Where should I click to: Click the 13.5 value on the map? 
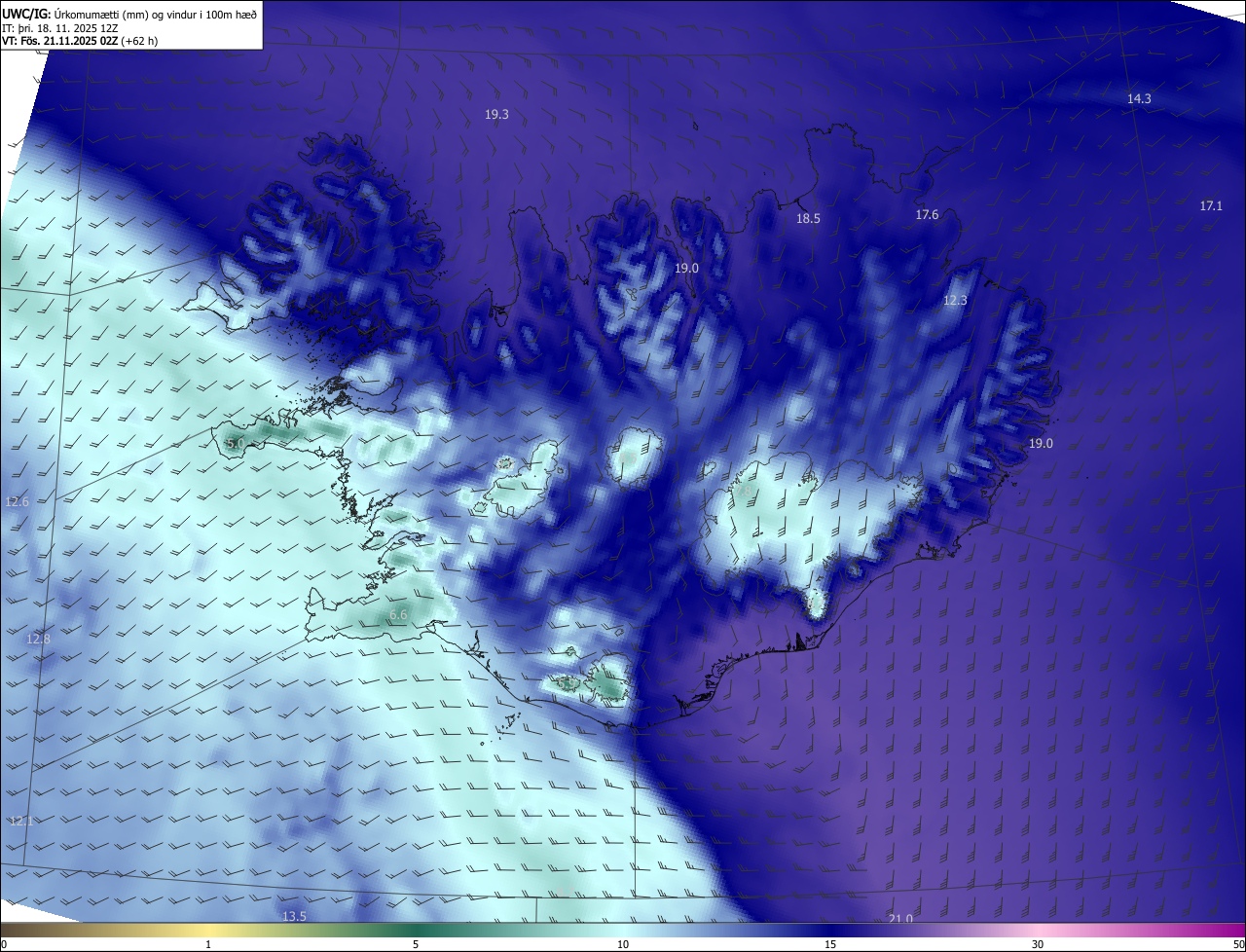294,916
